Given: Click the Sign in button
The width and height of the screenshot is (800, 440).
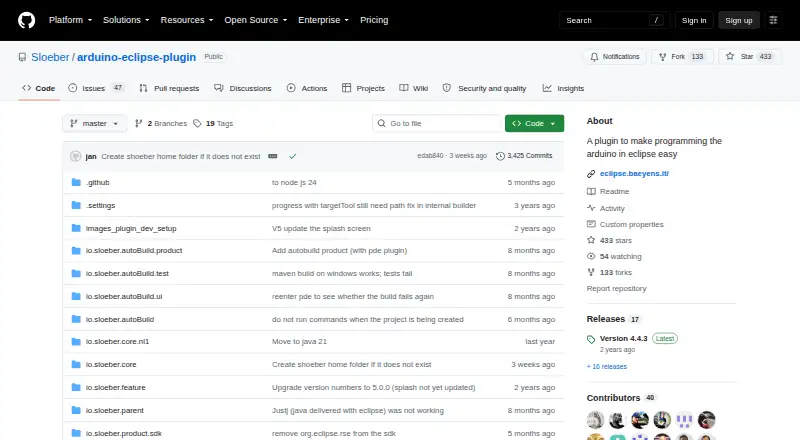Looking at the screenshot, I should tap(694, 20).
